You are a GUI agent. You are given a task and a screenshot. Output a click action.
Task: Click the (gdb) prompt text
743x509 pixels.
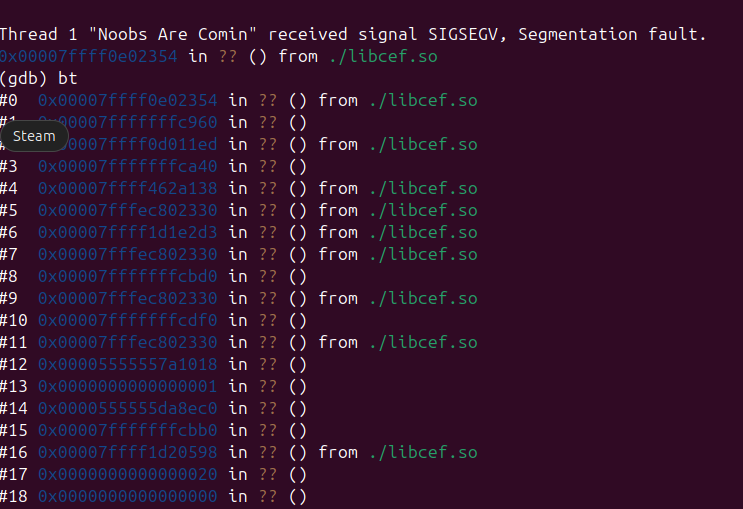(x=23, y=79)
